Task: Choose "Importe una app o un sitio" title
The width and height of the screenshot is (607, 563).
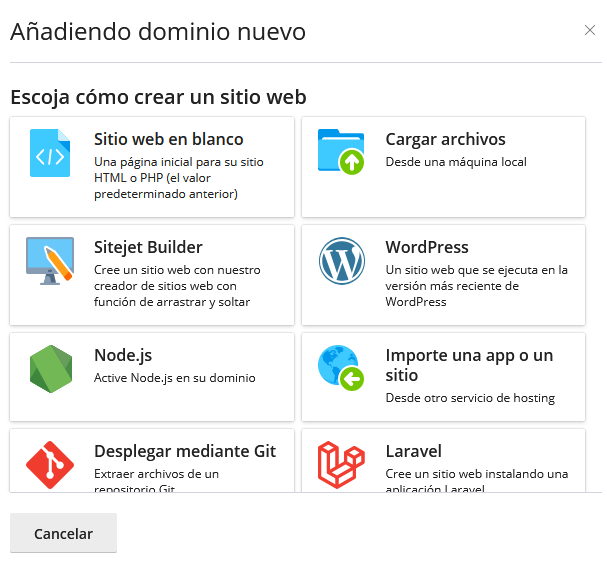Action: 469,365
